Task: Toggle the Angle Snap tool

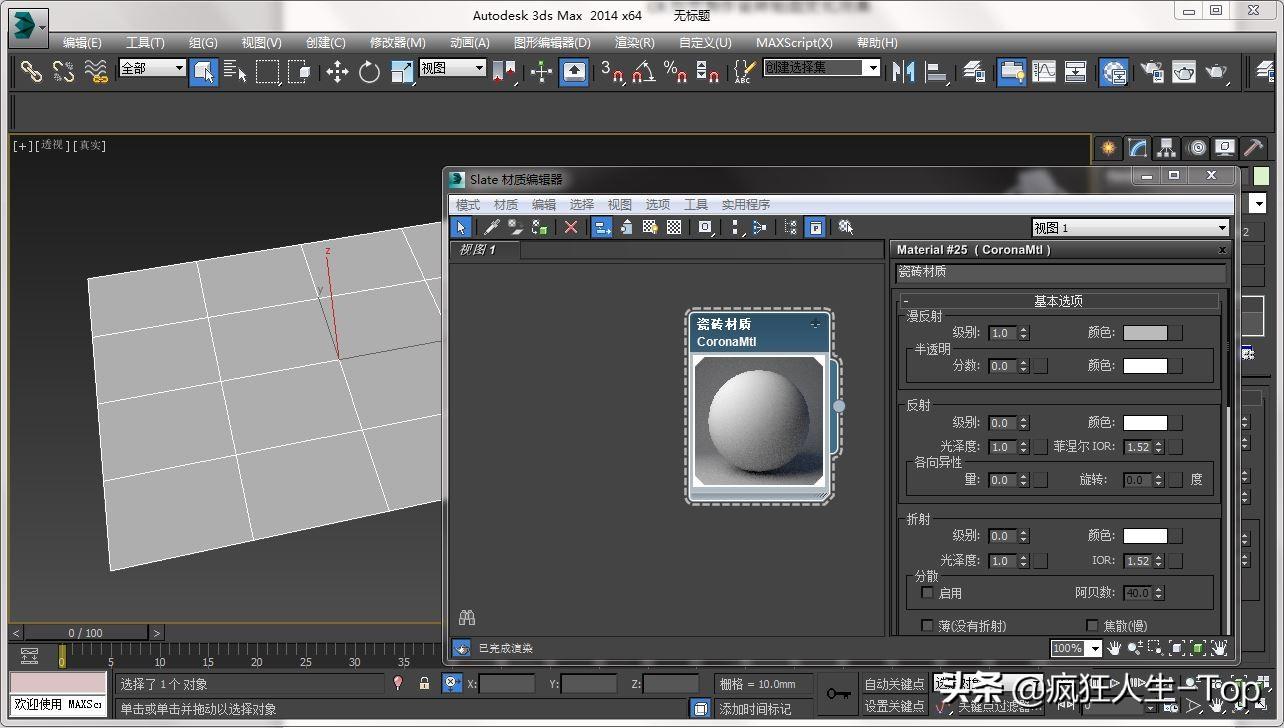Action: pos(645,72)
